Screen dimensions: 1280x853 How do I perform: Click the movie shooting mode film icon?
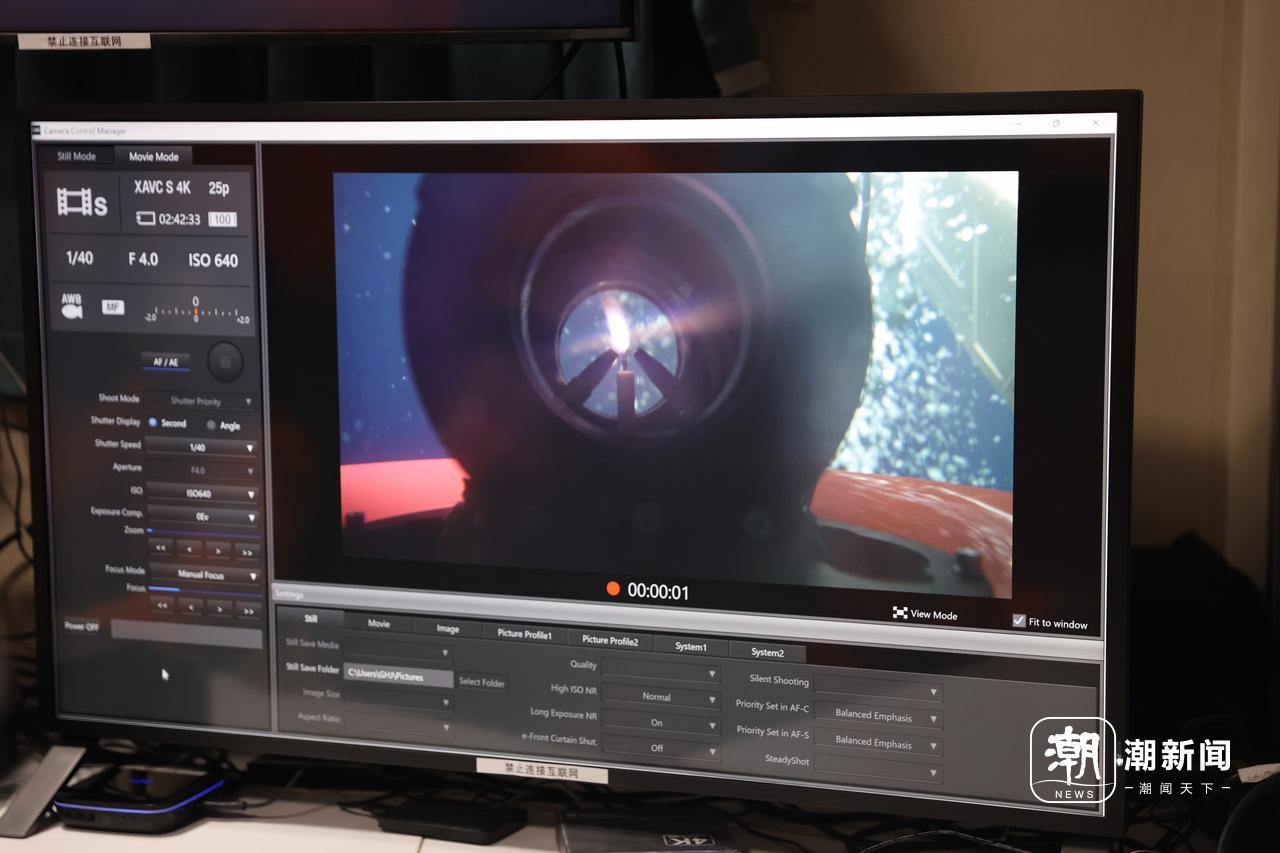82,203
